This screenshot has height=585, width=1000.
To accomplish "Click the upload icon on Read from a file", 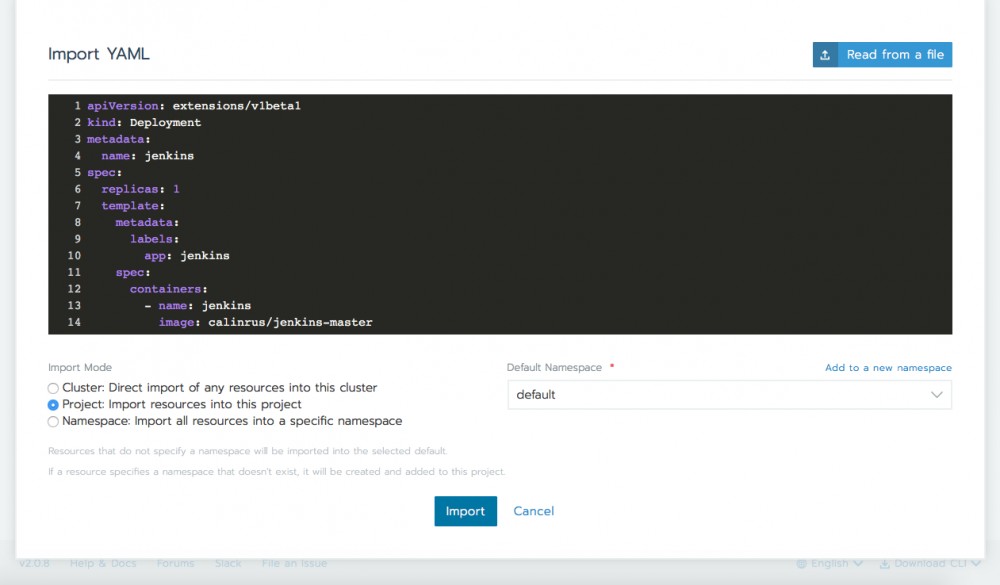I will click(825, 55).
